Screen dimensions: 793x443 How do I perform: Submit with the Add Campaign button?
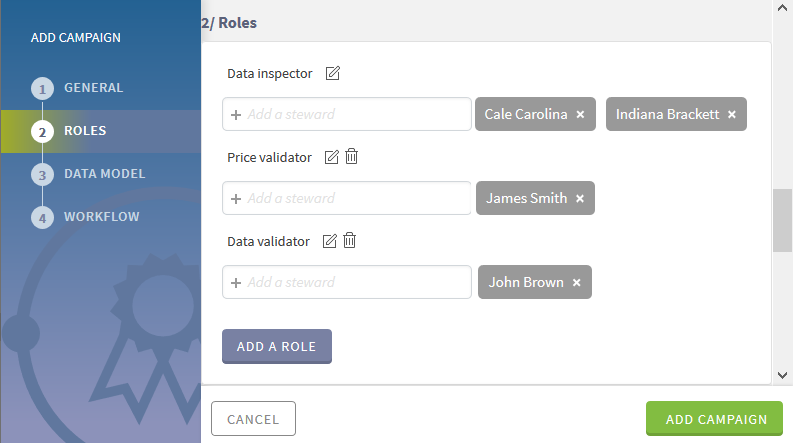[x=714, y=420]
